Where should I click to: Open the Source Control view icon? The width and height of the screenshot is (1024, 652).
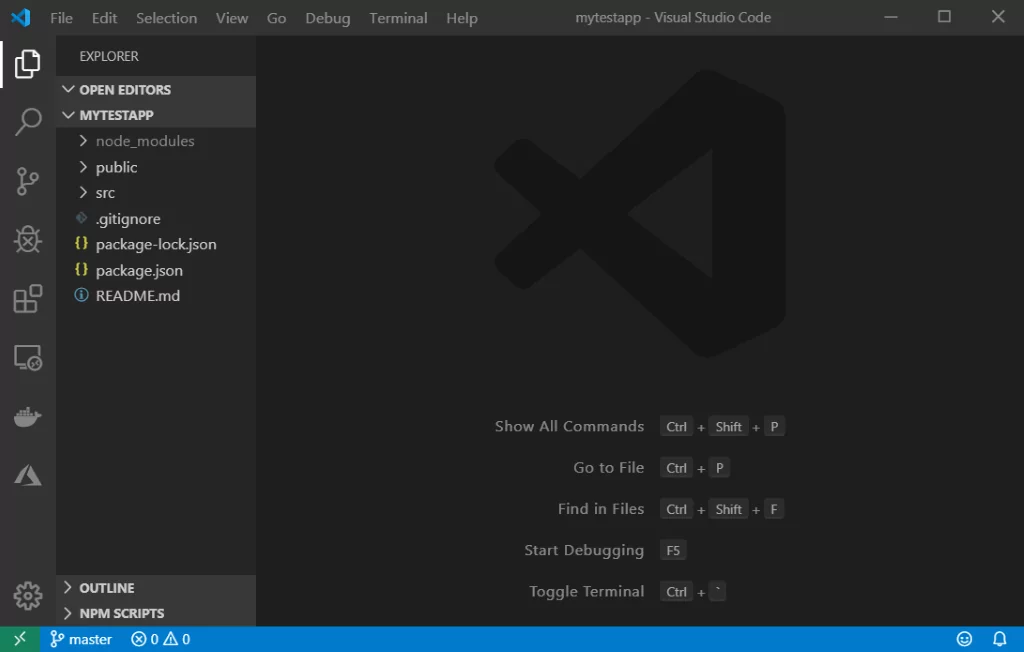(x=27, y=181)
